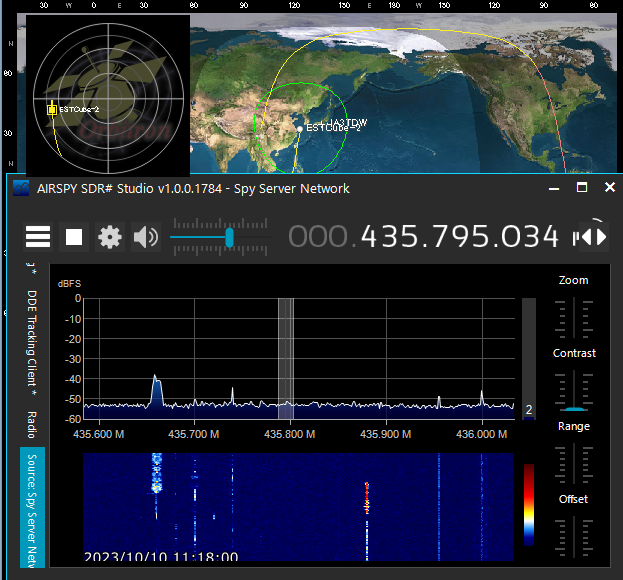623x580 pixels.
Task: Open the gear configuration settings
Action: pos(110,237)
